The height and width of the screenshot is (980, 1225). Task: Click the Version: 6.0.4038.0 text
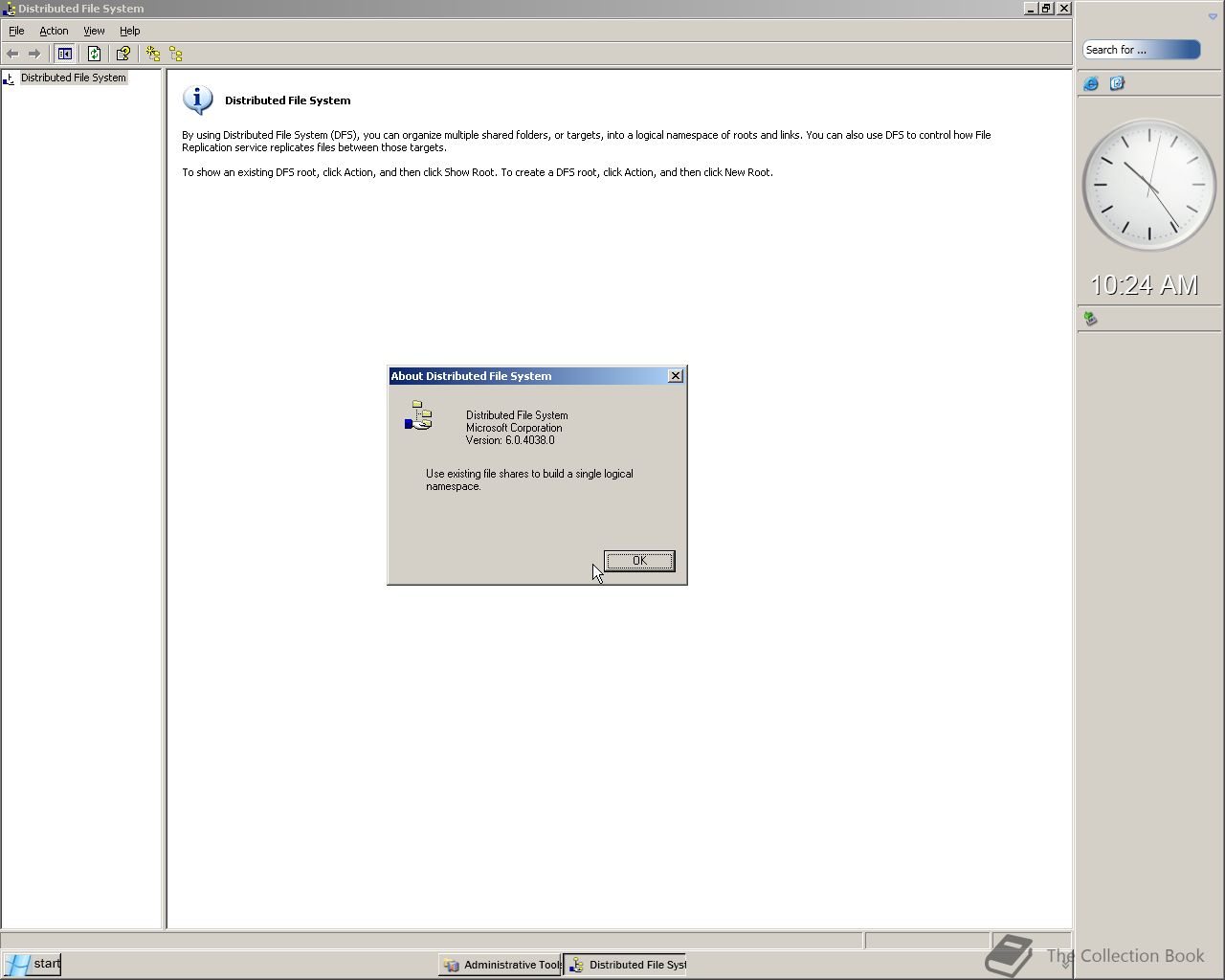click(510, 440)
